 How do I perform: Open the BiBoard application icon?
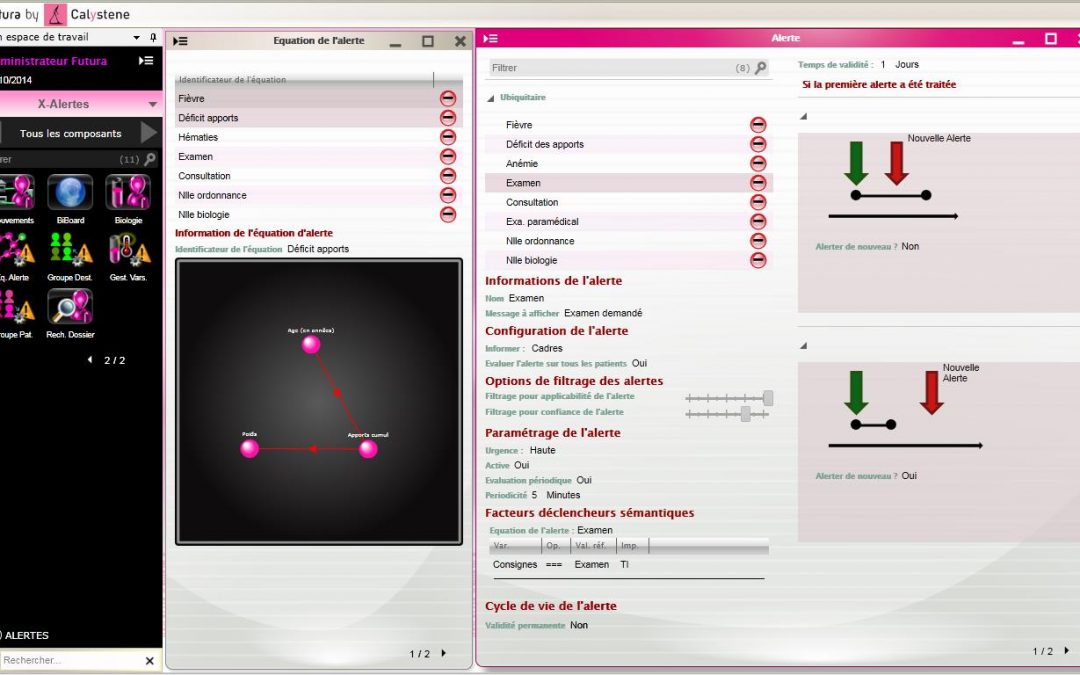click(x=69, y=192)
